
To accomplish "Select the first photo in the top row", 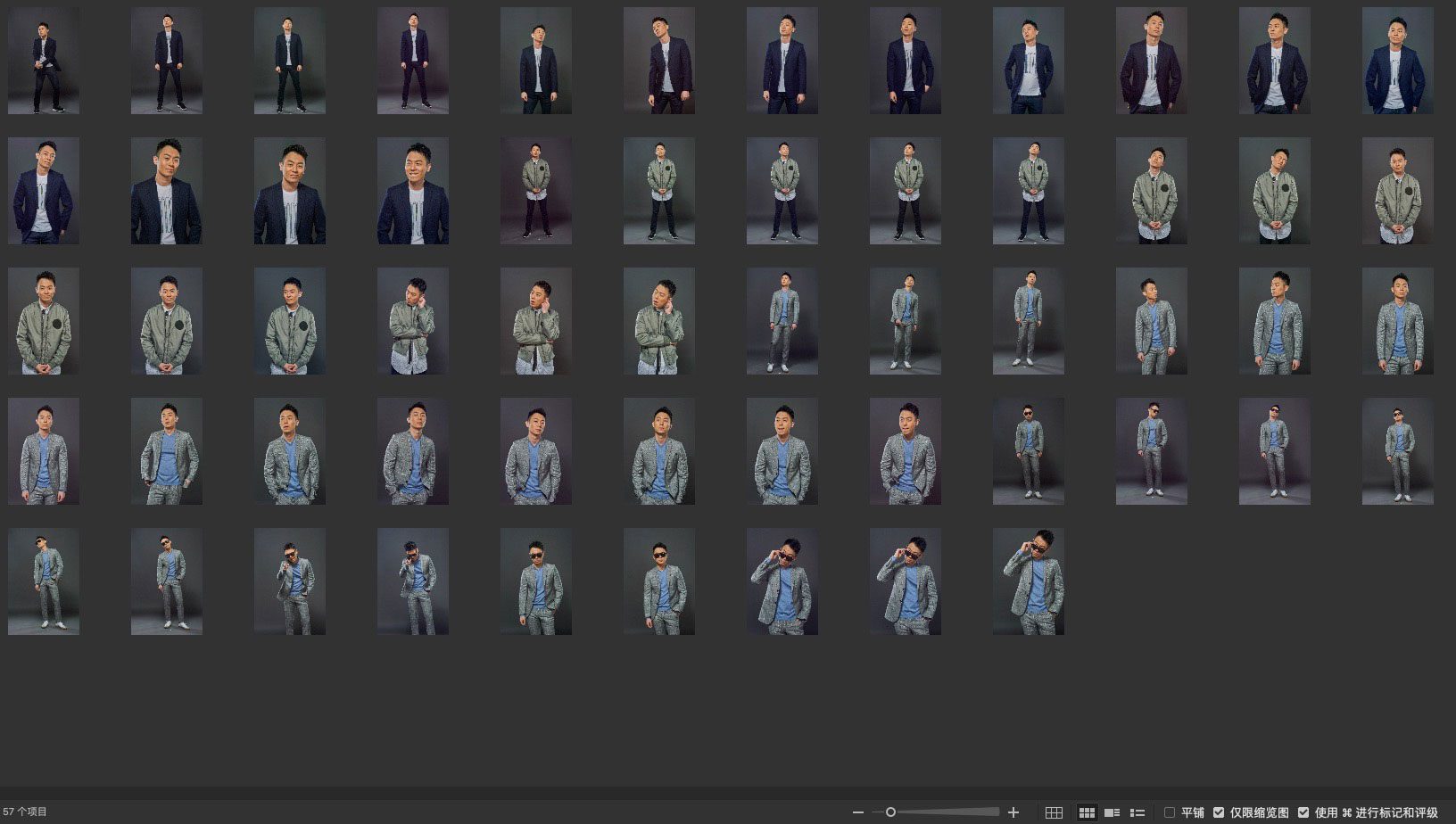I will coord(44,61).
